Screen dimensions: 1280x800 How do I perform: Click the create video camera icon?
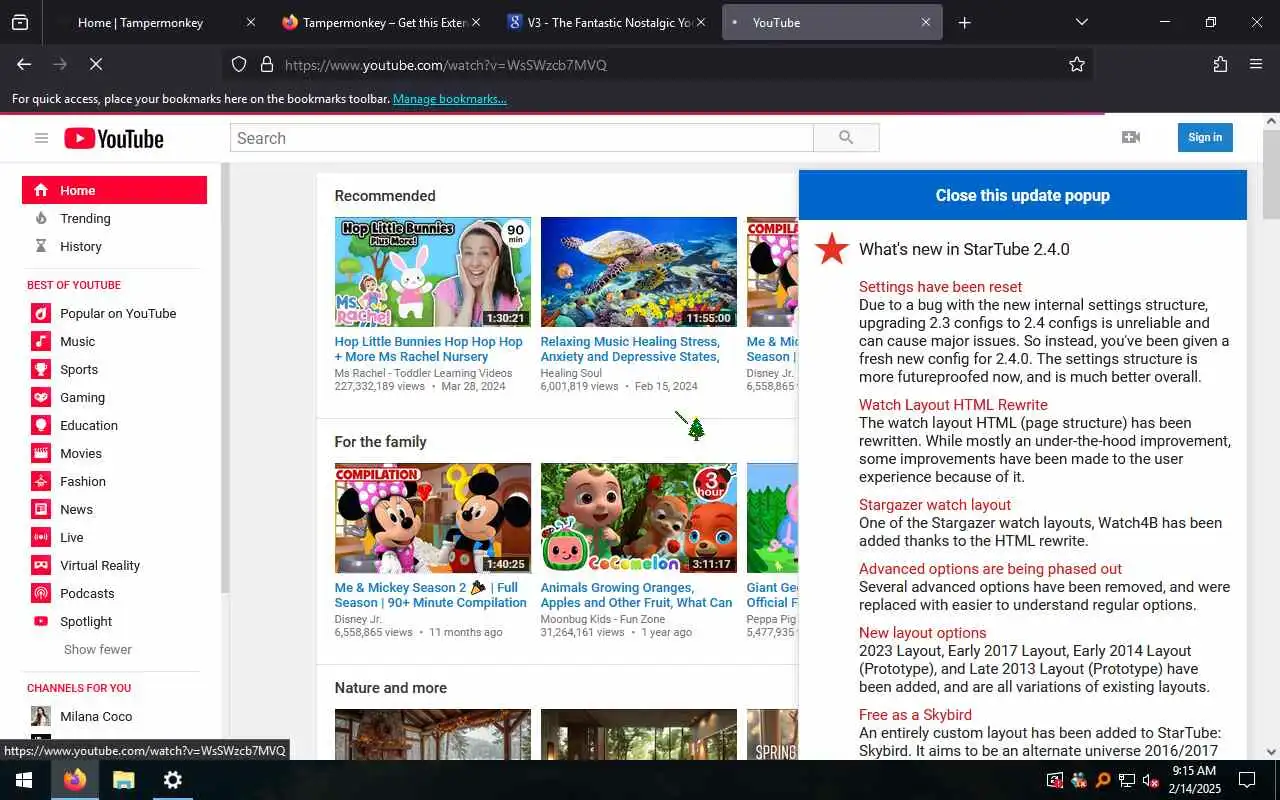(x=1131, y=137)
